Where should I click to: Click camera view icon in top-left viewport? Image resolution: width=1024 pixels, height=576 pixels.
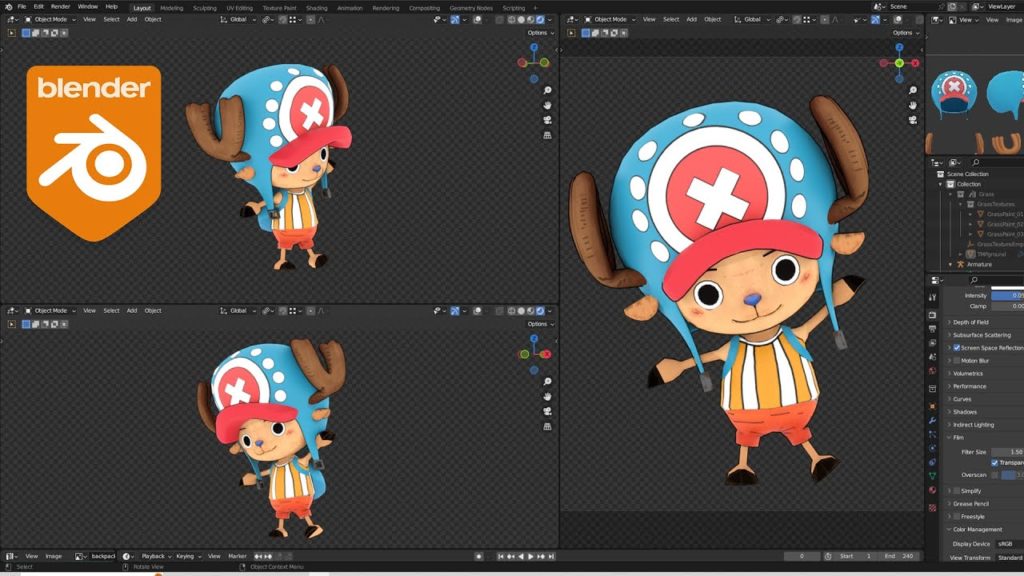tap(548, 120)
